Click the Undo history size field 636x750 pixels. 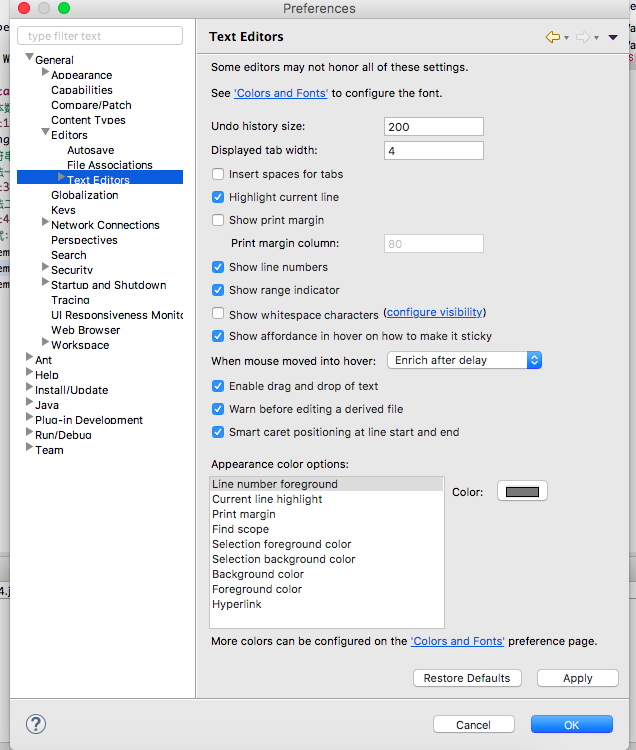[434, 127]
